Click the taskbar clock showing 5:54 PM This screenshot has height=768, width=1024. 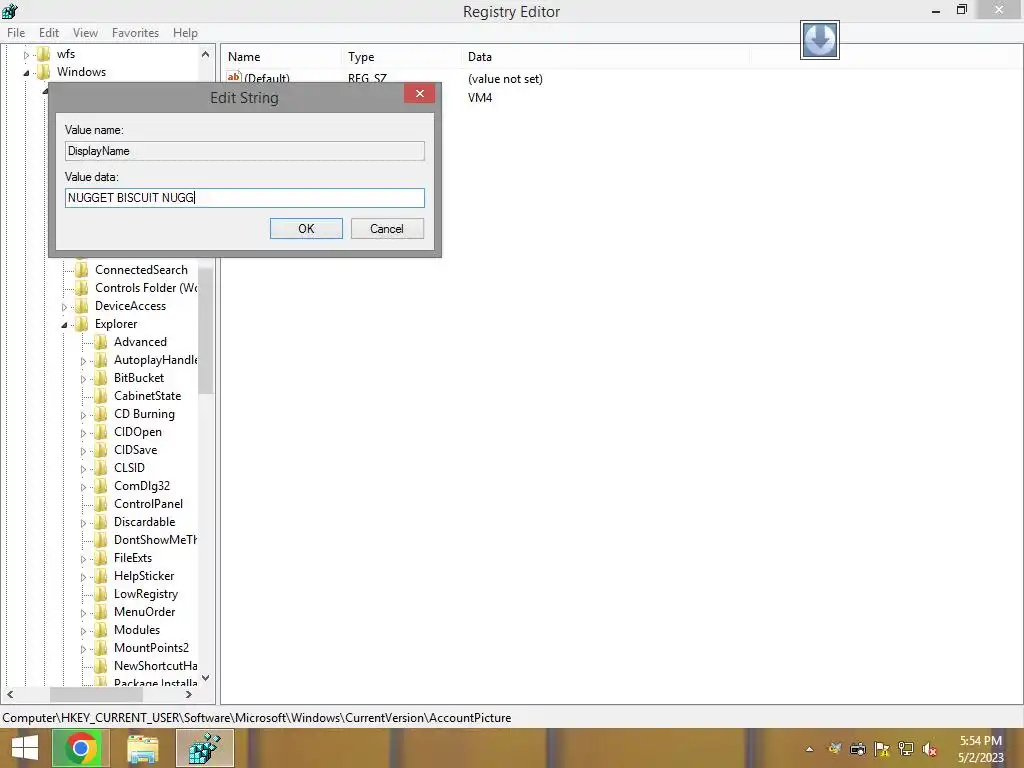[x=980, y=749]
